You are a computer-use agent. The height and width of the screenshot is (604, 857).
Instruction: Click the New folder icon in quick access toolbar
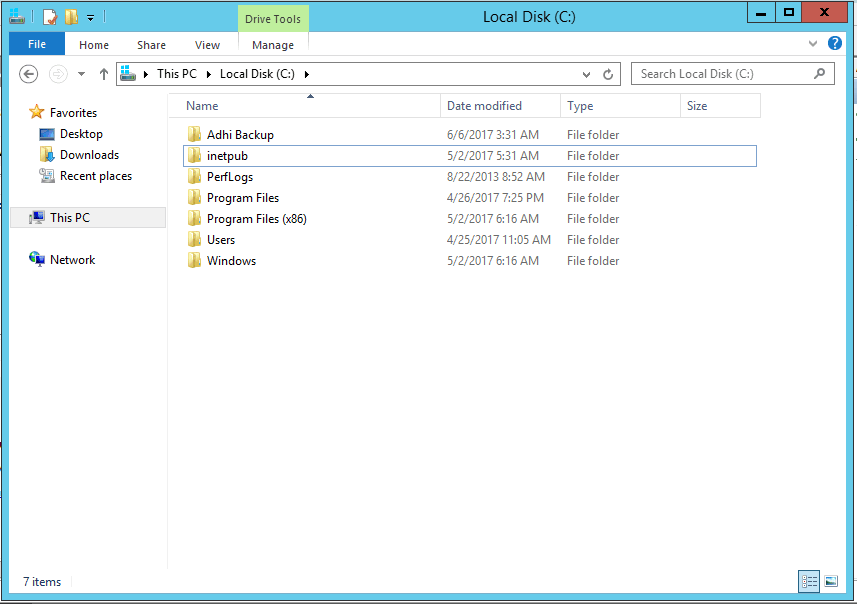71,17
